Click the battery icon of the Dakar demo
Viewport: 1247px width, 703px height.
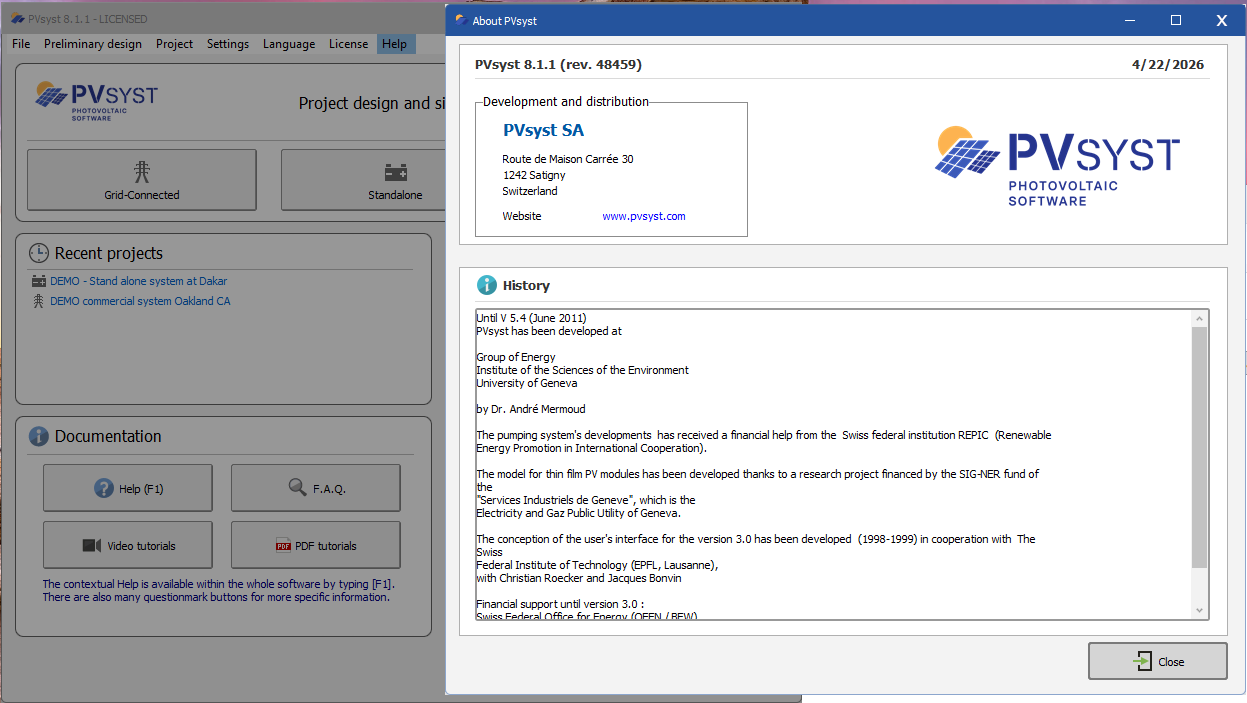coord(39,281)
